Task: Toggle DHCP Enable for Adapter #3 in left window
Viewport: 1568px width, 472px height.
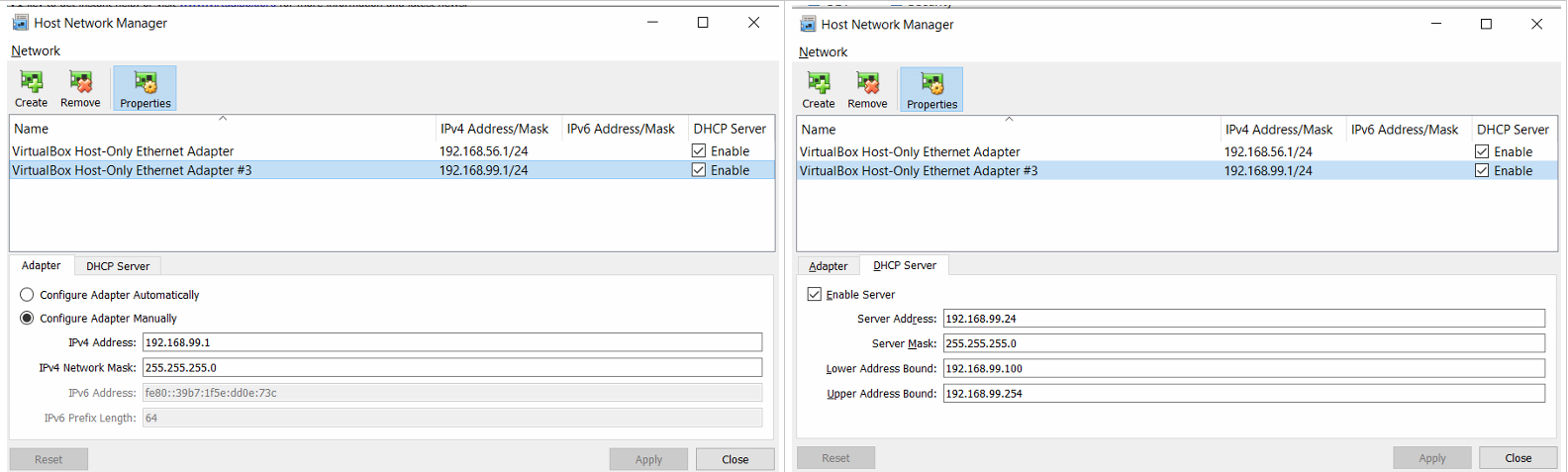Action: tap(699, 170)
